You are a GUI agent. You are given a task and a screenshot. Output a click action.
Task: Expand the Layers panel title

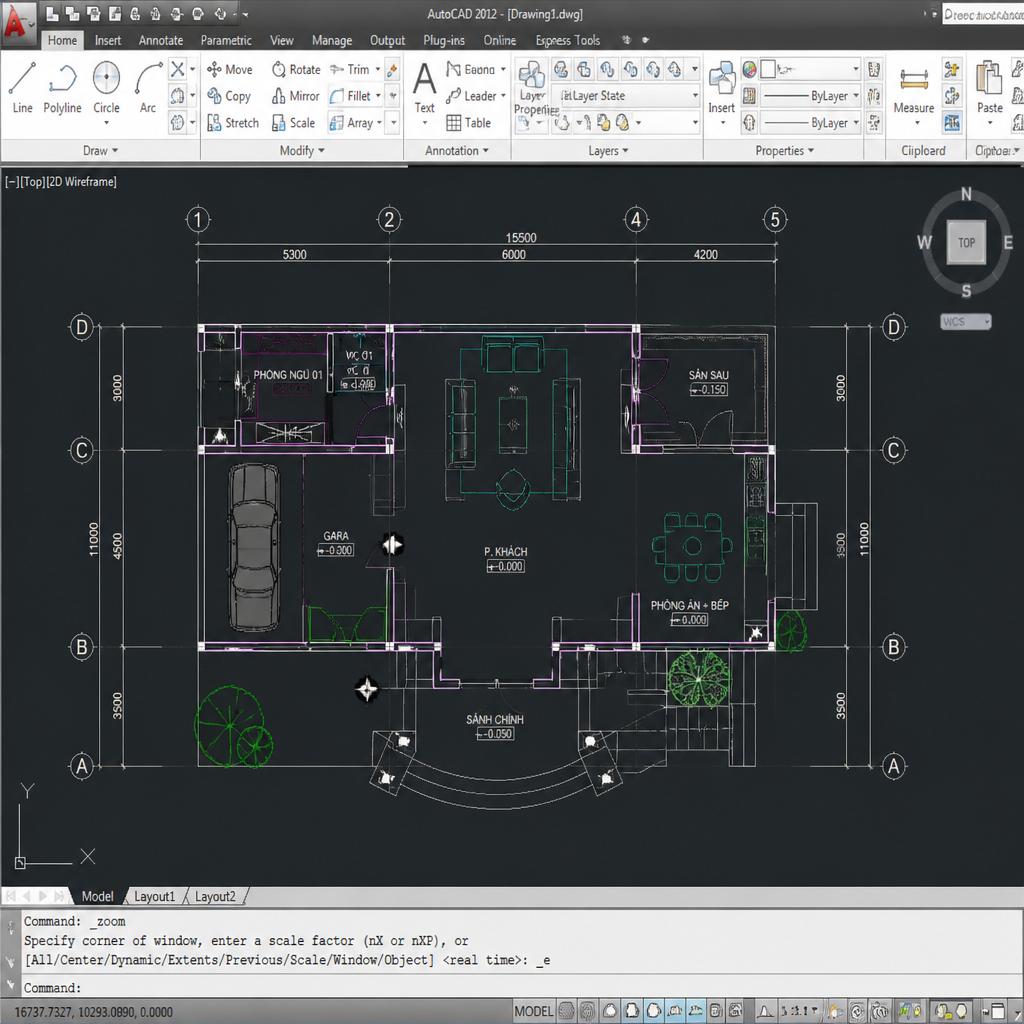point(608,150)
